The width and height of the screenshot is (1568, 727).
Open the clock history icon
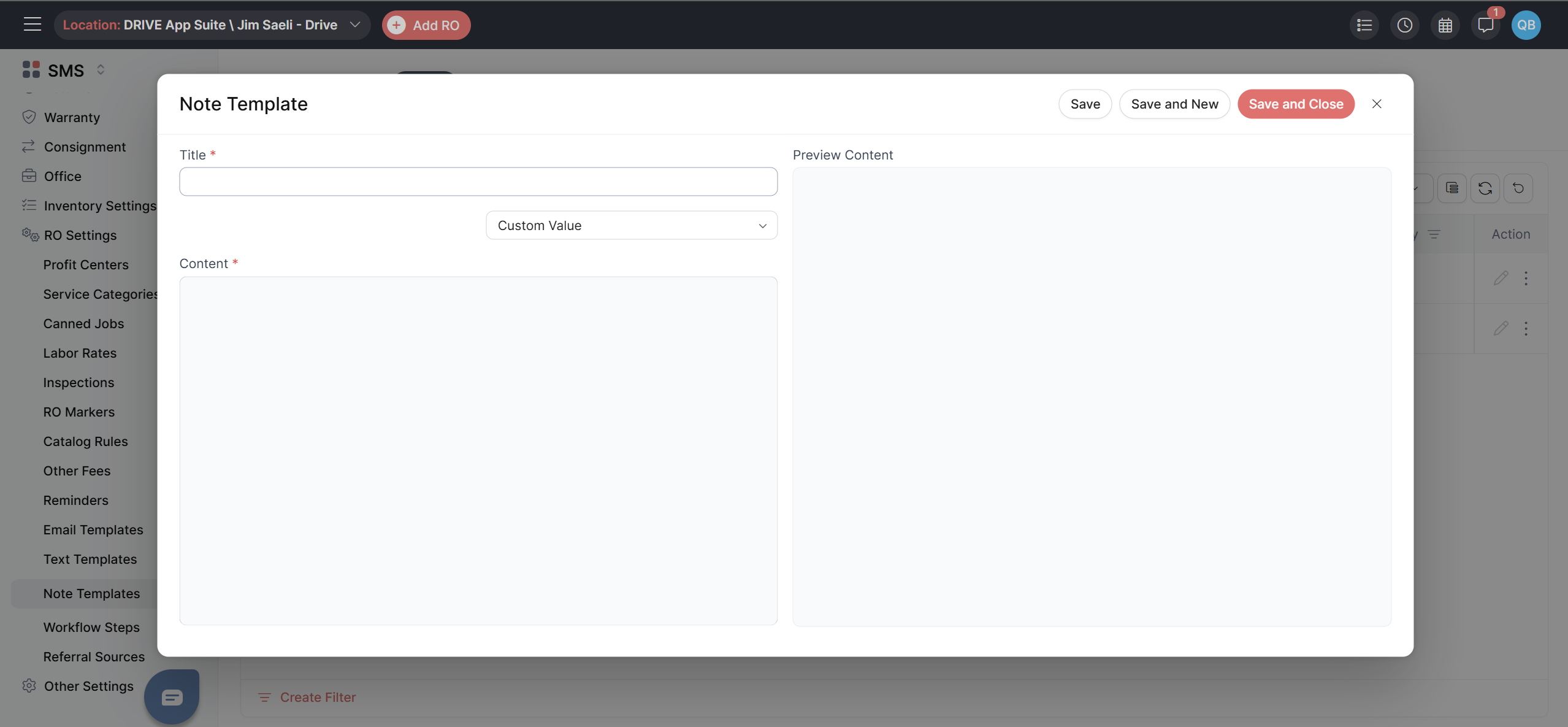(x=1404, y=25)
